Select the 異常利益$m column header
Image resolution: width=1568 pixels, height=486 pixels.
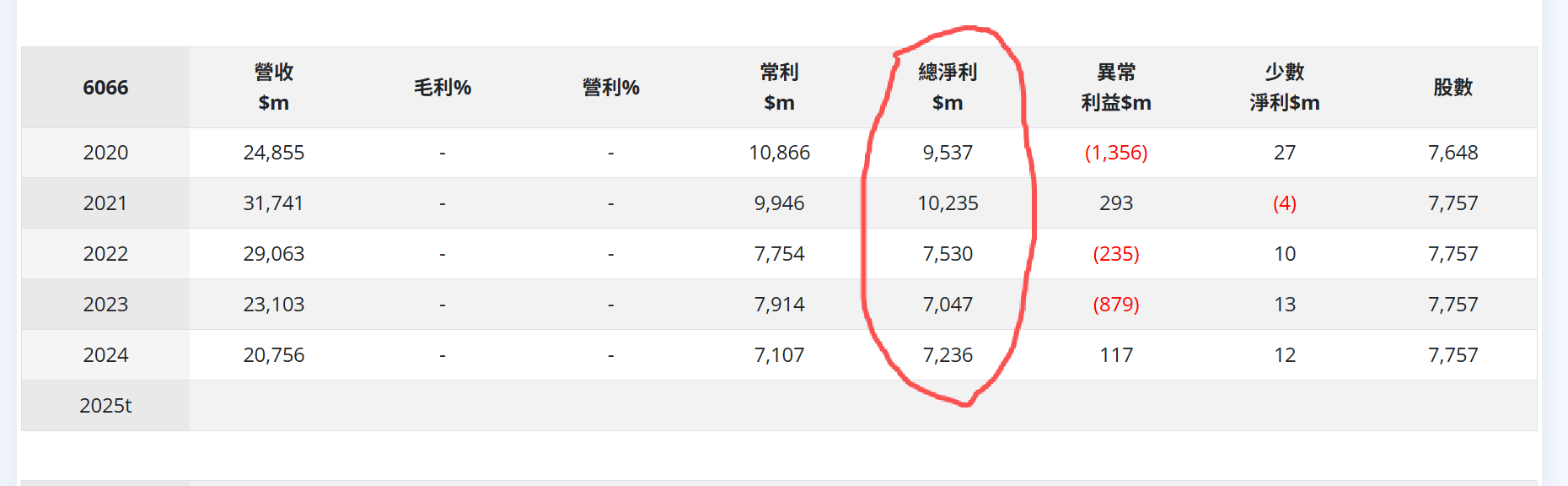click(x=1116, y=88)
